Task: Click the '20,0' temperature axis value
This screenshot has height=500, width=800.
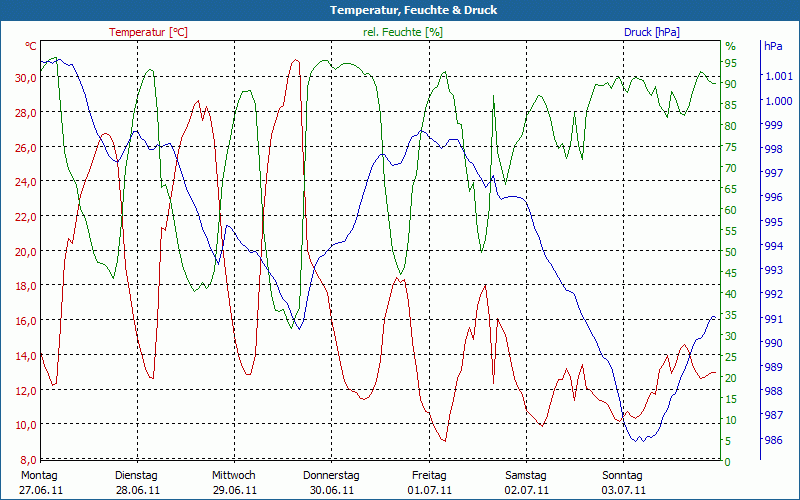Action: 26,252
